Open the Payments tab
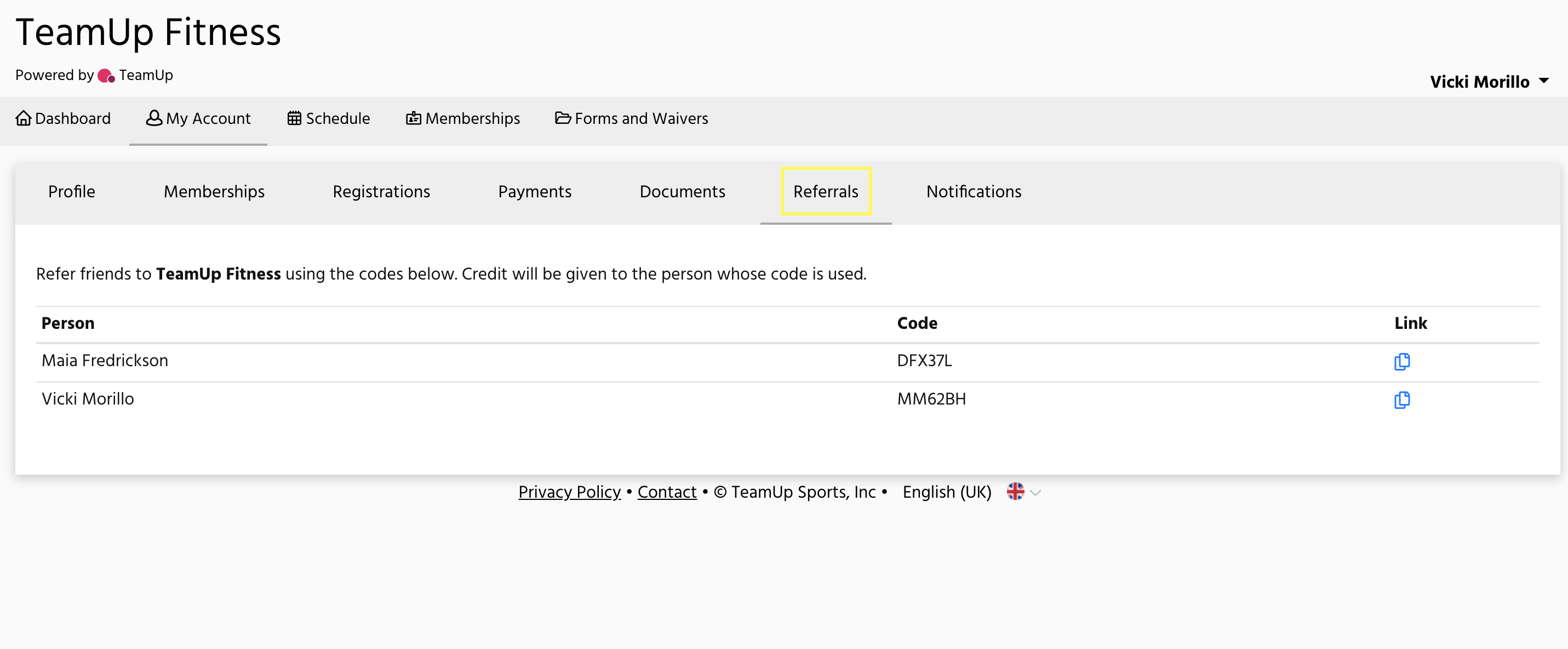Screen dimensions: 1568x649 pyautogui.click(x=534, y=192)
